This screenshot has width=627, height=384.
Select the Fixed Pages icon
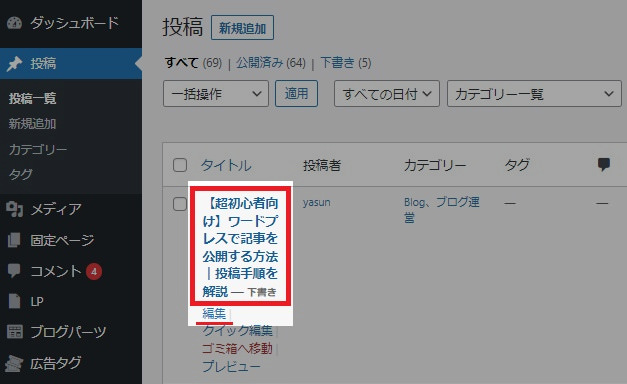14,240
